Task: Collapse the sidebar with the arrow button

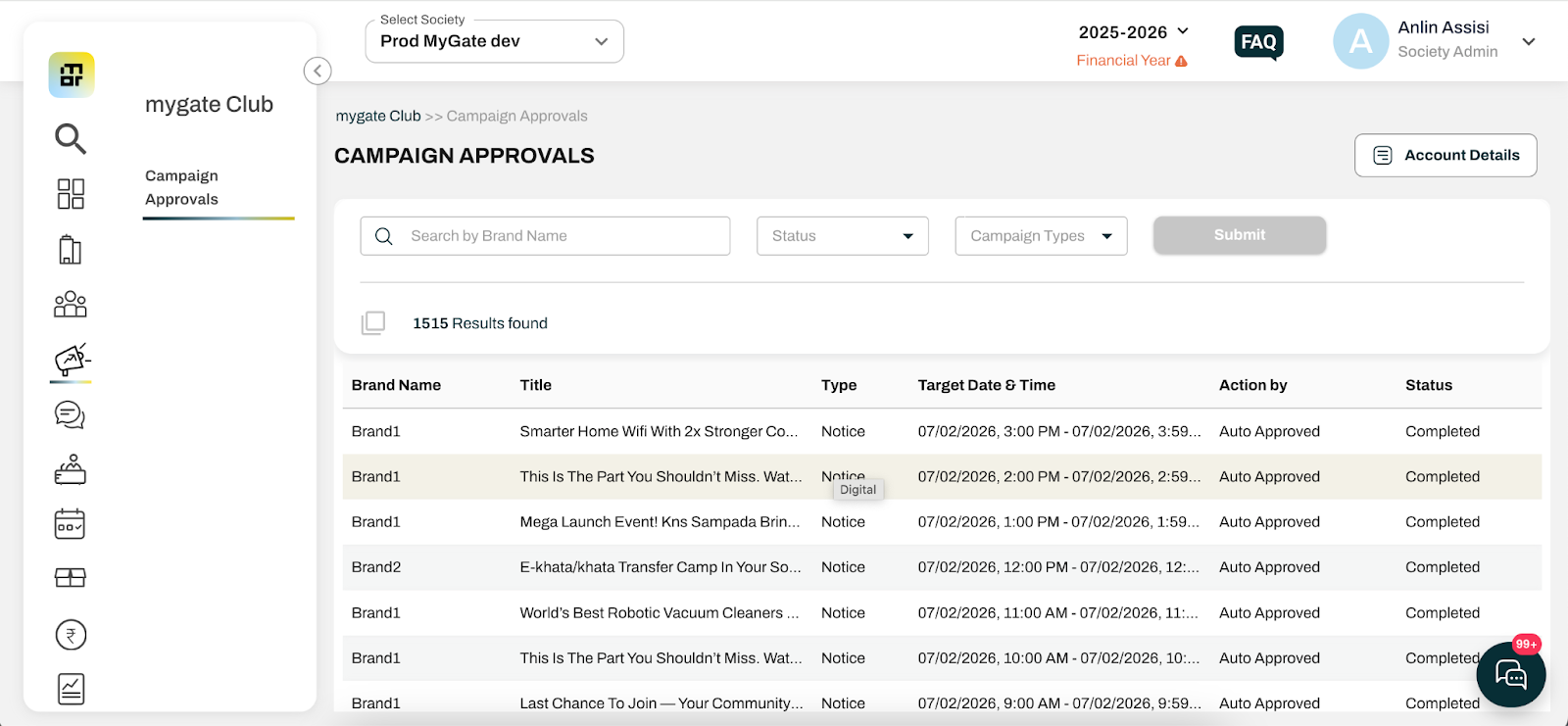Action: point(318,71)
